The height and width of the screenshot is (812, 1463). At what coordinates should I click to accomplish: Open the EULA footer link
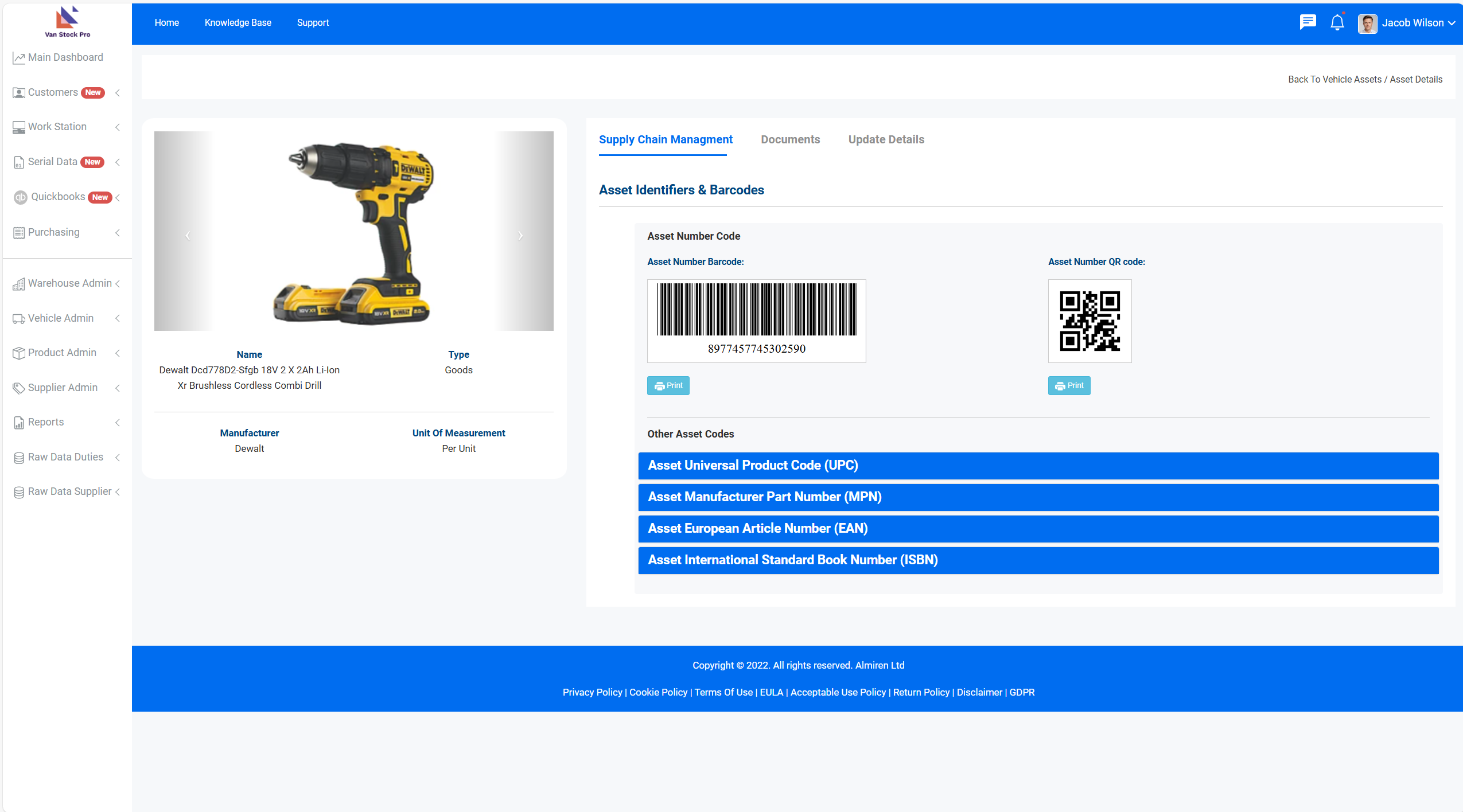(x=772, y=693)
